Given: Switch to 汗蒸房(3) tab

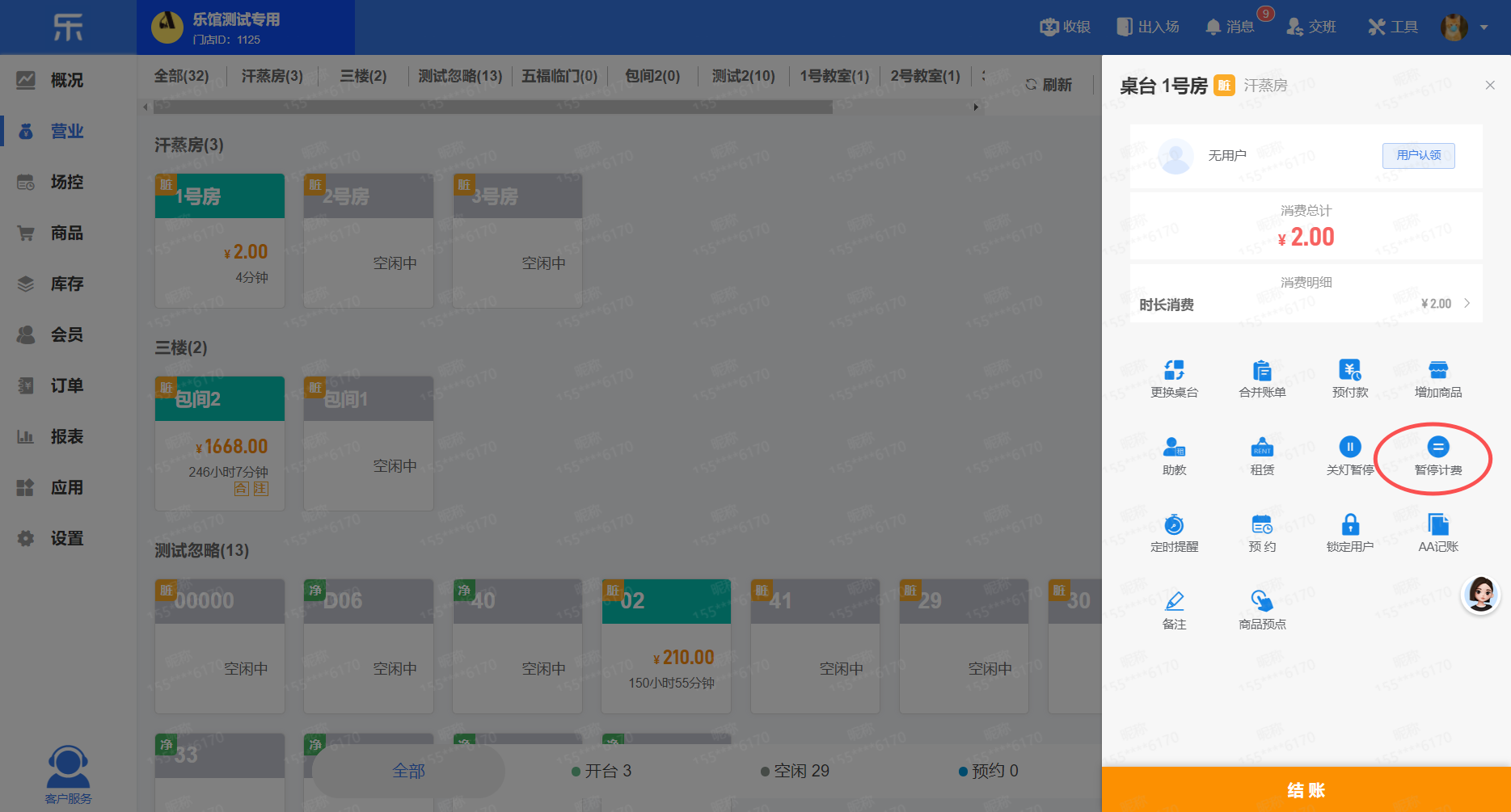Looking at the screenshot, I should point(272,76).
